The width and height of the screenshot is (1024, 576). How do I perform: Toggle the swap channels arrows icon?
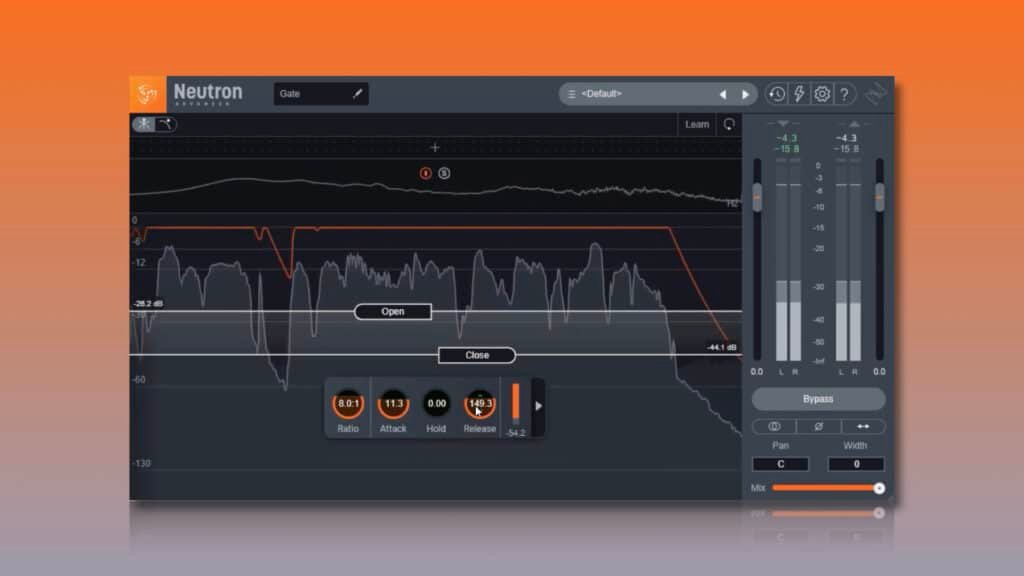pyautogui.click(x=863, y=426)
